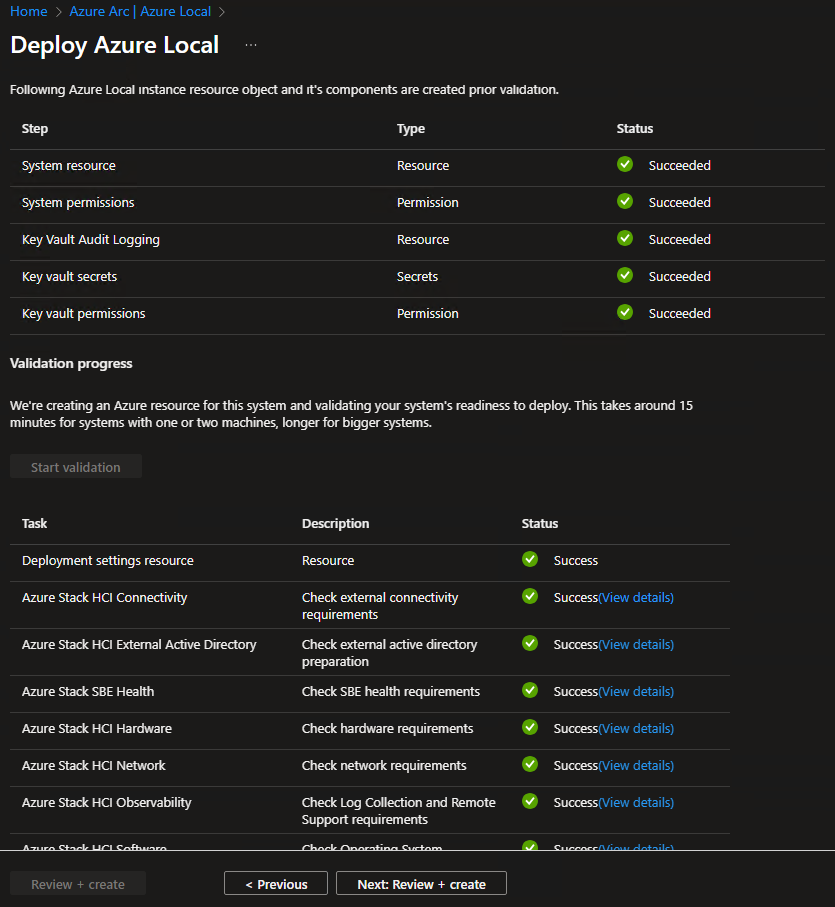The width and height of the screenshot is (835, 907).
Task: Click 'Check hardware requirements' description
Action: pyautogui.click(x=387, y=728)
